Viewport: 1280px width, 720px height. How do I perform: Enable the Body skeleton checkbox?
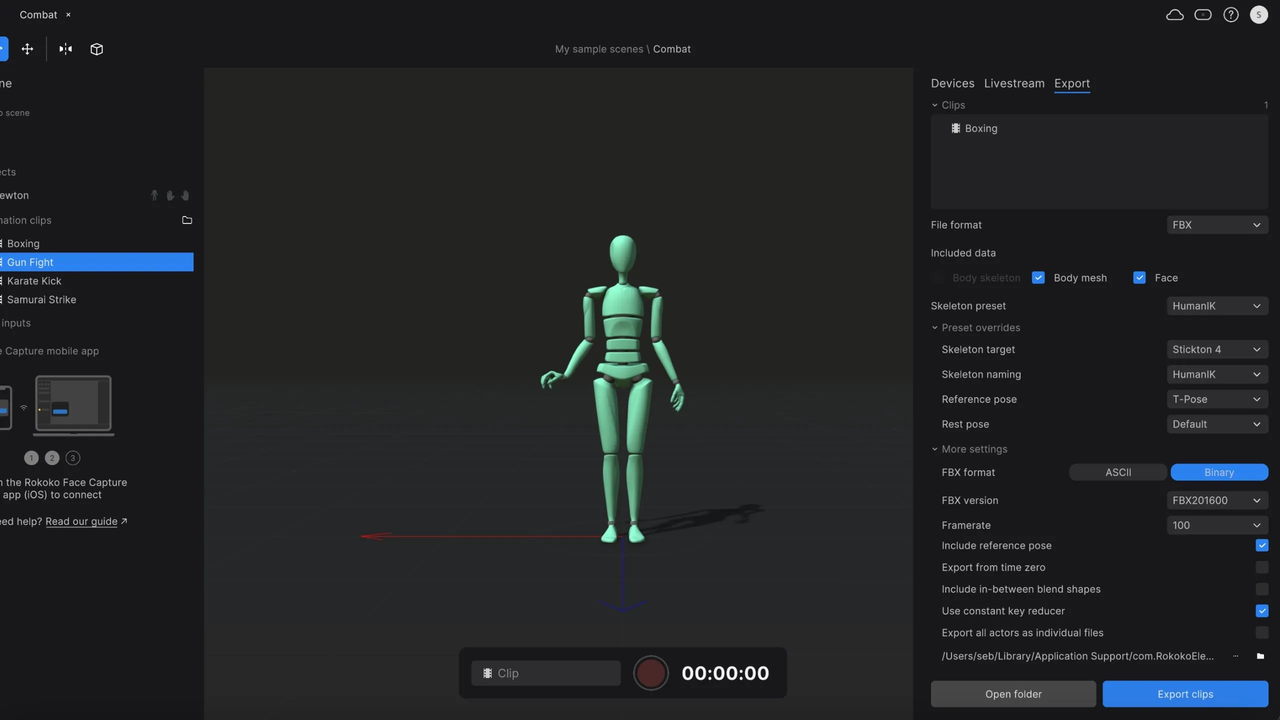[937, 277]
